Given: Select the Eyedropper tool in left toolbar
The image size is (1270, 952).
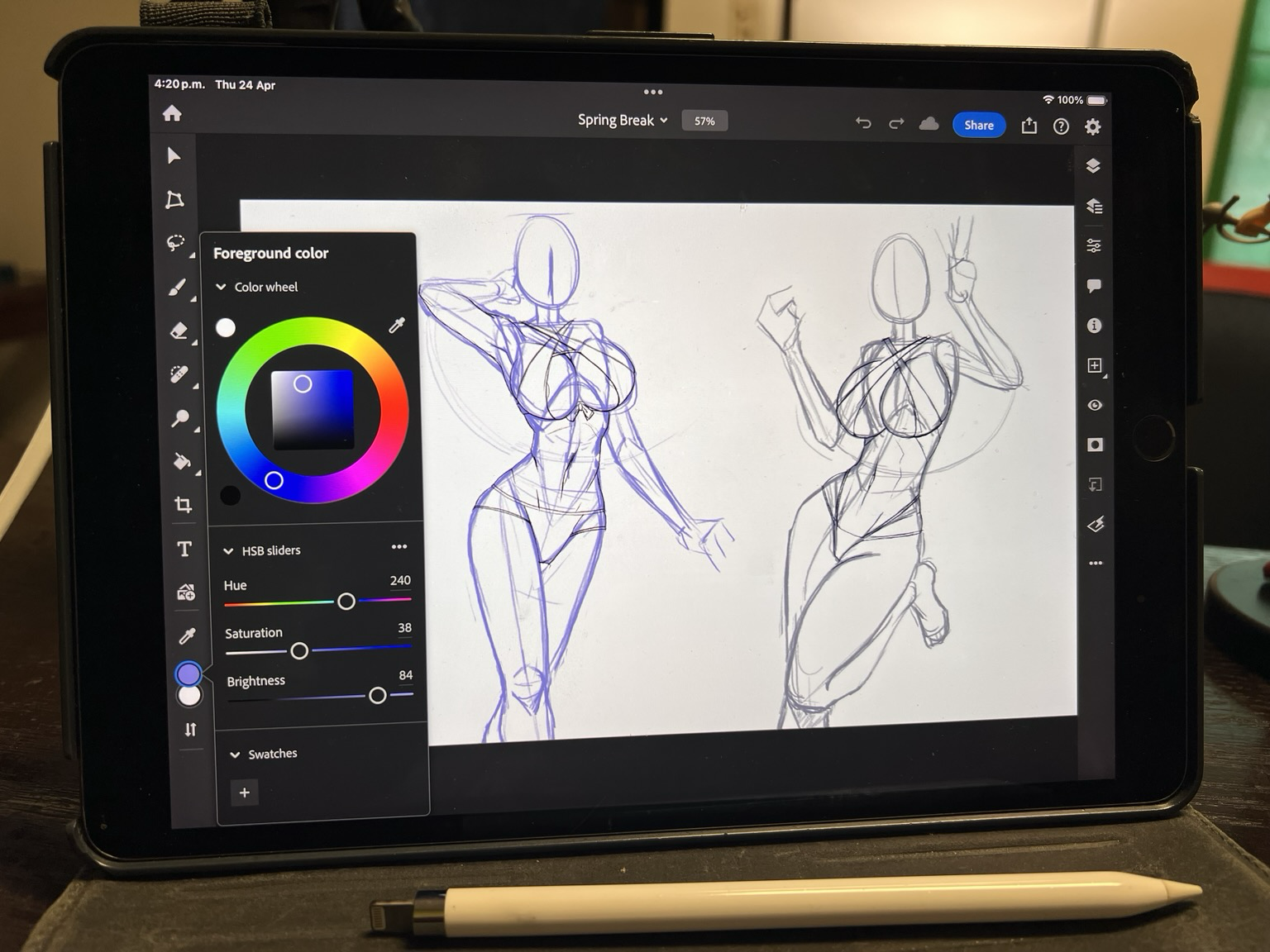Looking at the screenshot, I should point(188,635).
